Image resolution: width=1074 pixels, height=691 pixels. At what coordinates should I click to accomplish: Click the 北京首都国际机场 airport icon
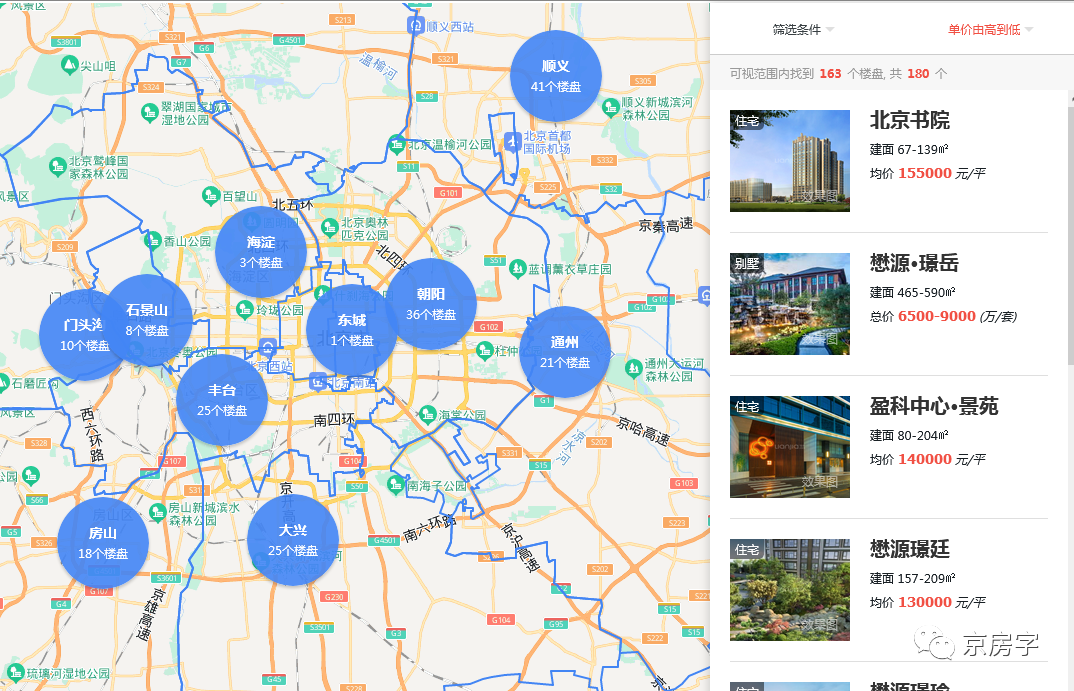(513, 142)
